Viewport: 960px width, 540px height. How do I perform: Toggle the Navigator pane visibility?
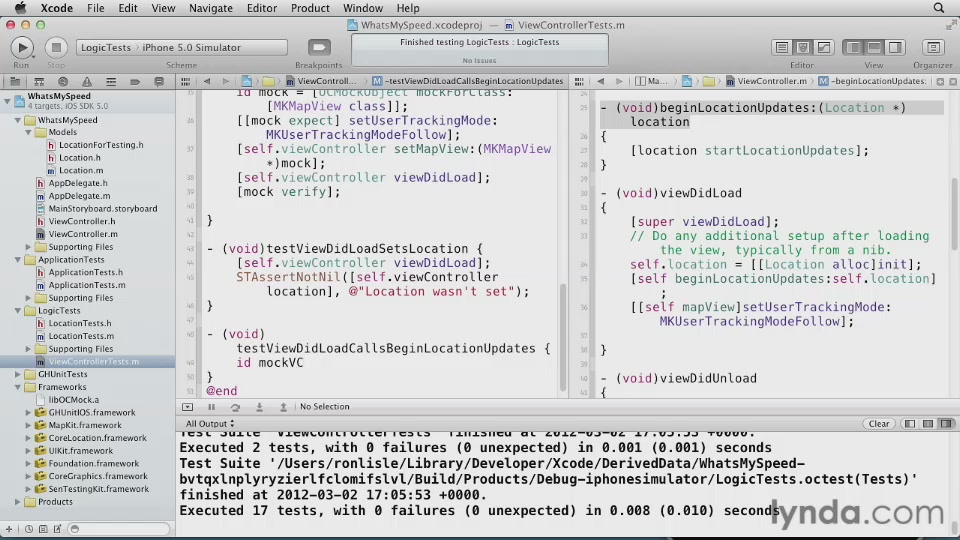(853, 47)
